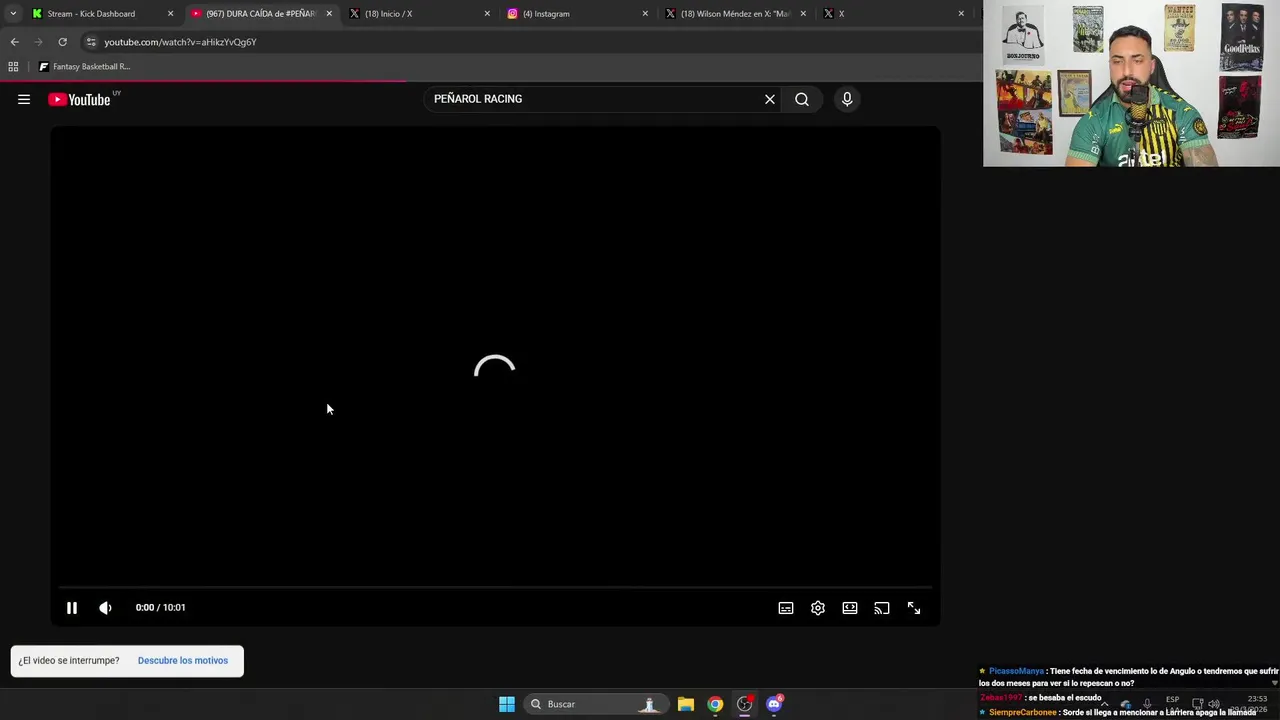Click the video progress bar

(495, 587)
